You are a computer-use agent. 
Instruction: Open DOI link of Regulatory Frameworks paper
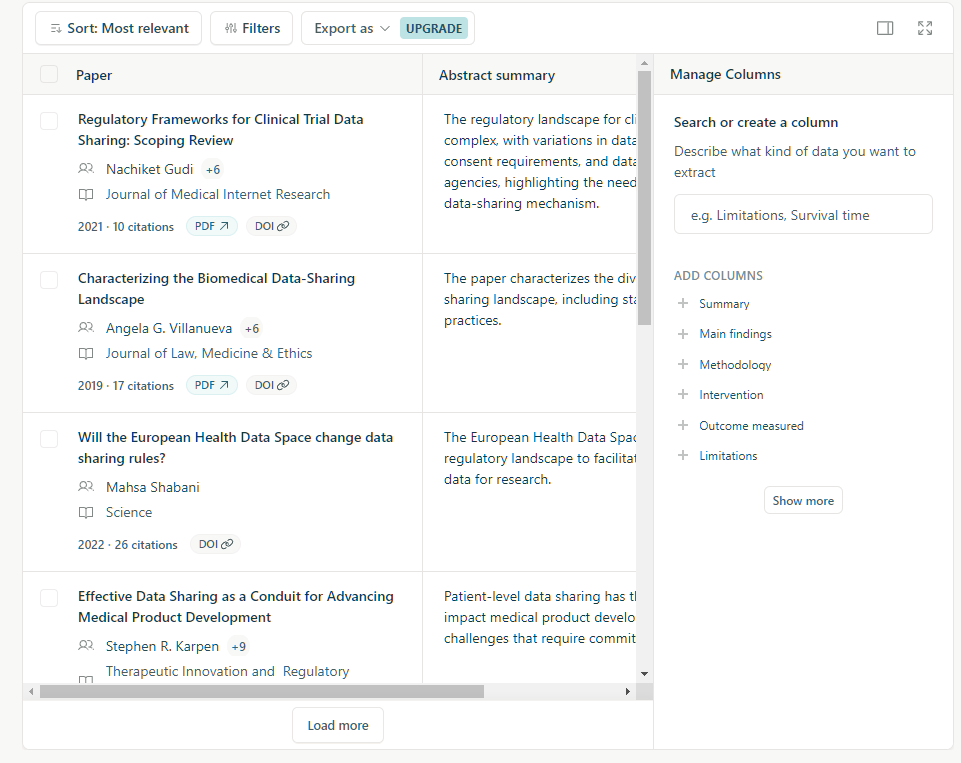tap(272, 226)
